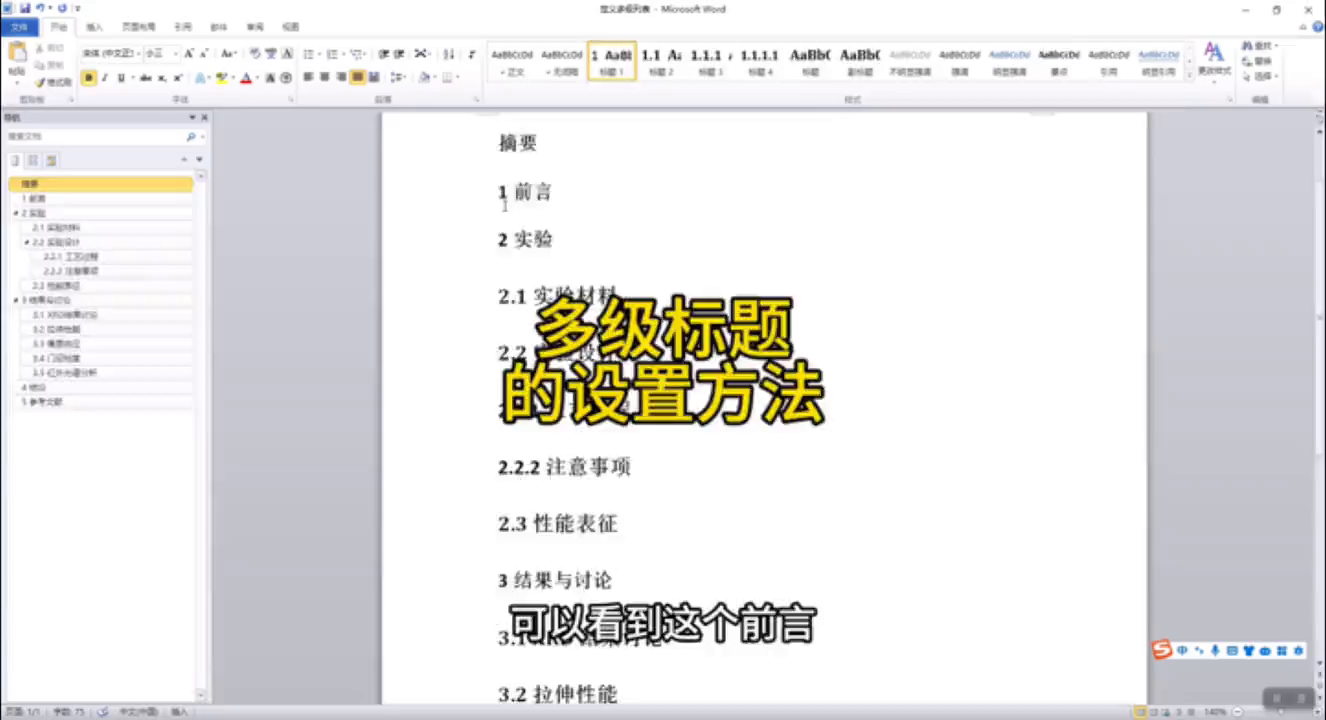Show page thumbnails view in navigation pane
Screen dimensions: 1326x720
(x=33, y=160)
